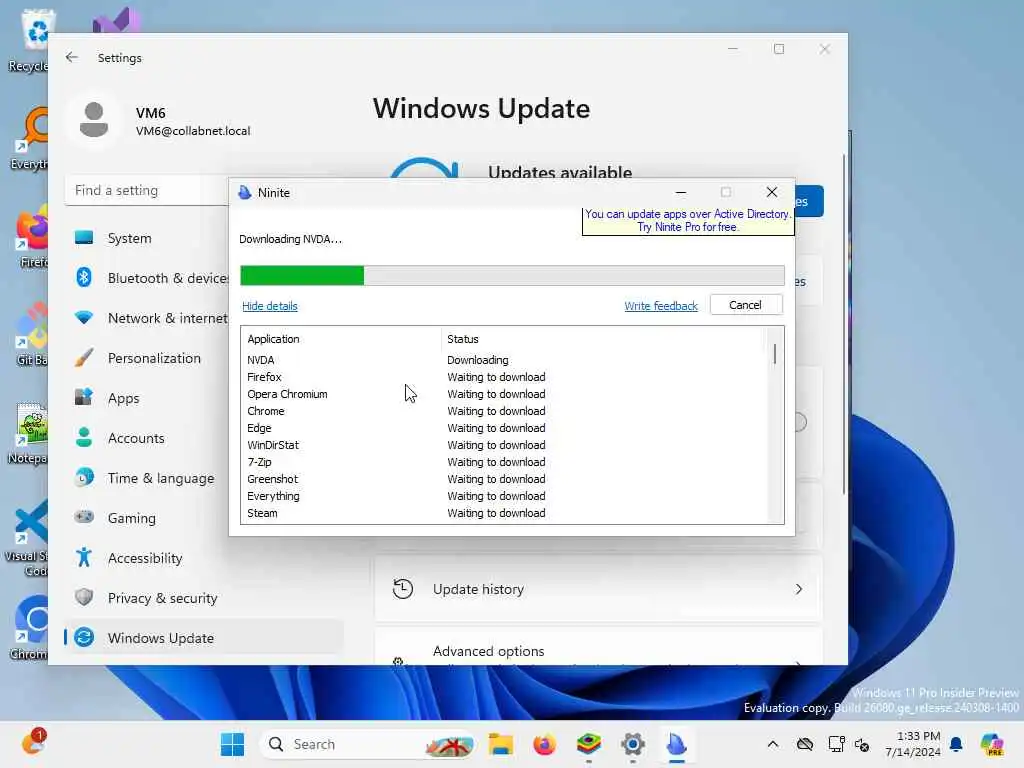Image resolution: width=1024 pixels, height=768 pixels.
Task: Select the Everything row in Ninite list
Action: pos(503,496)
